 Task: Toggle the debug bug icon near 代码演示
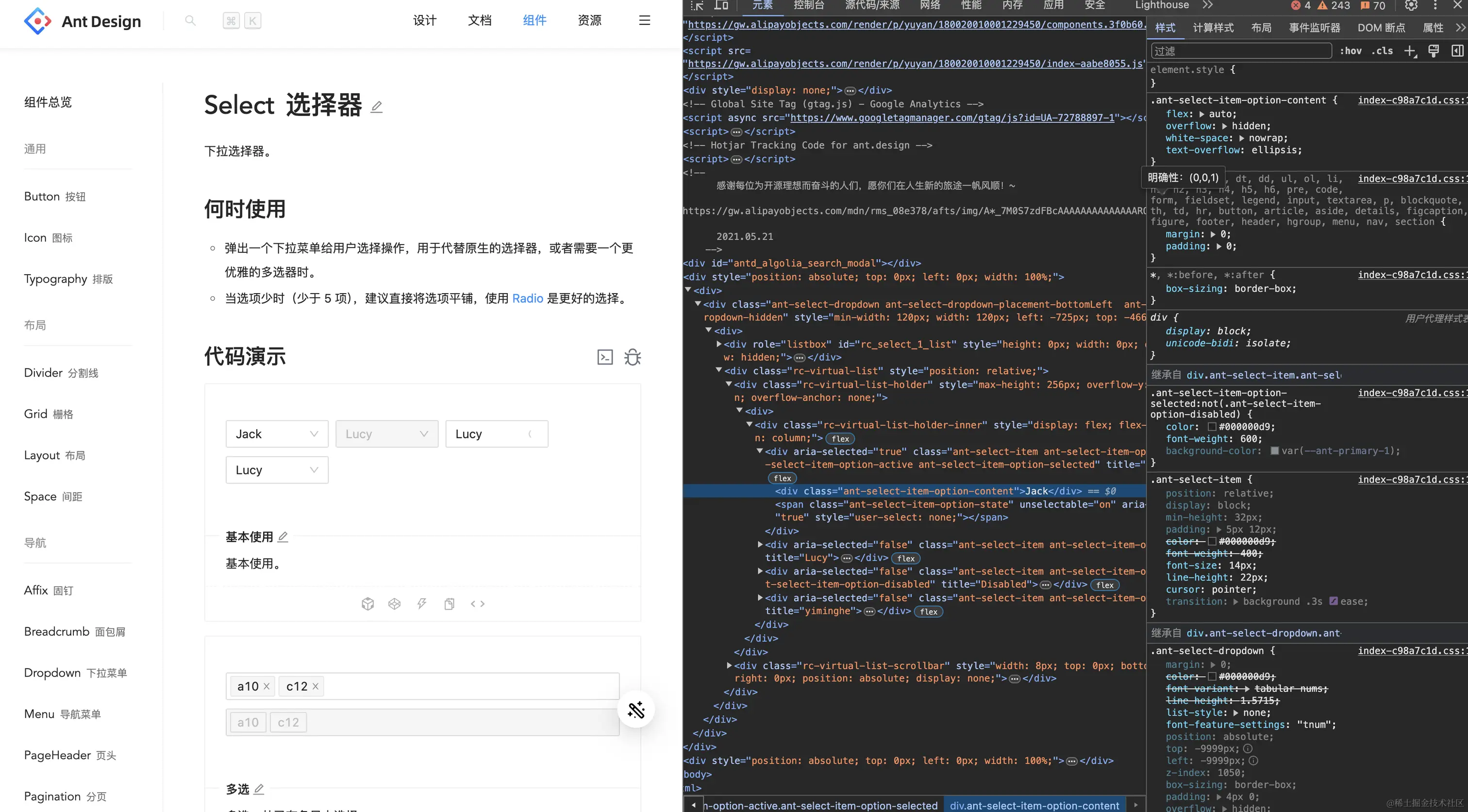[x=633, y=357]
